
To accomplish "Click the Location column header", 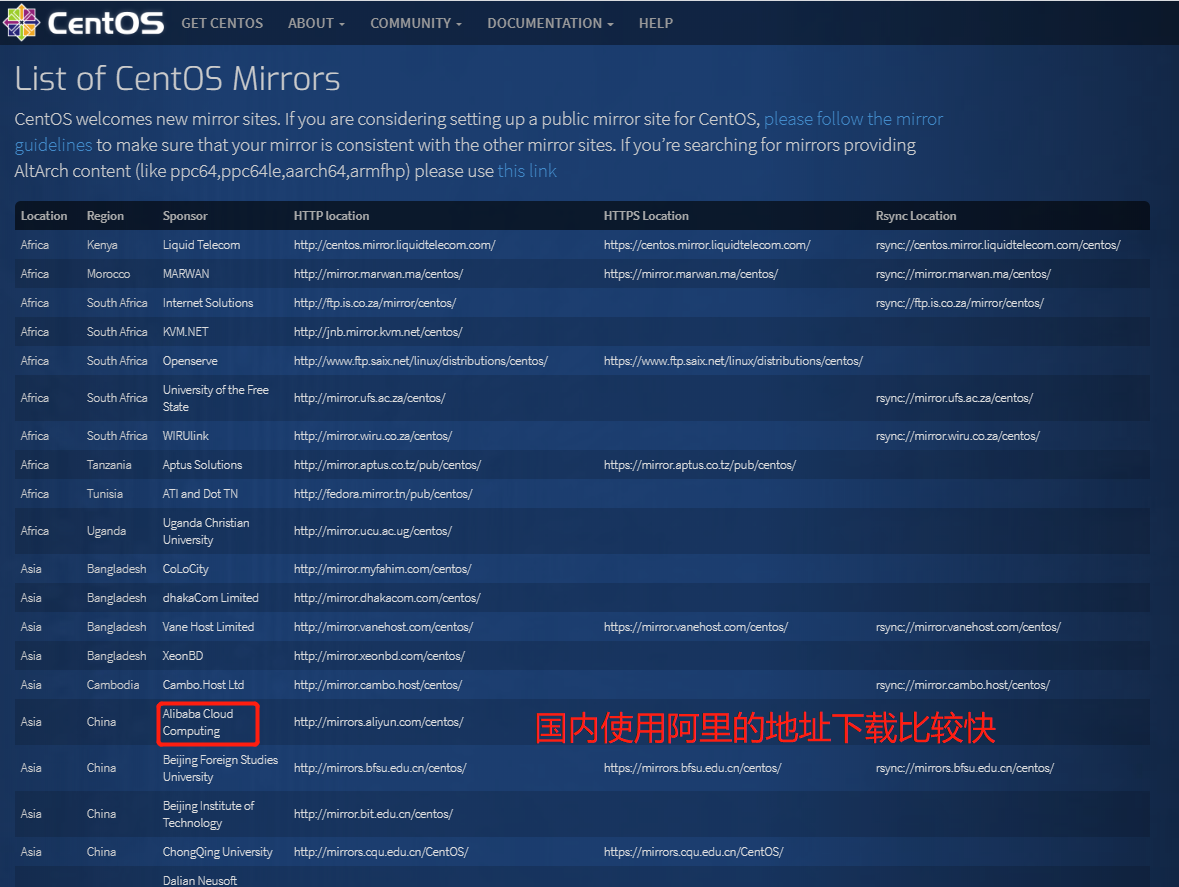I will tap(44, 216).
